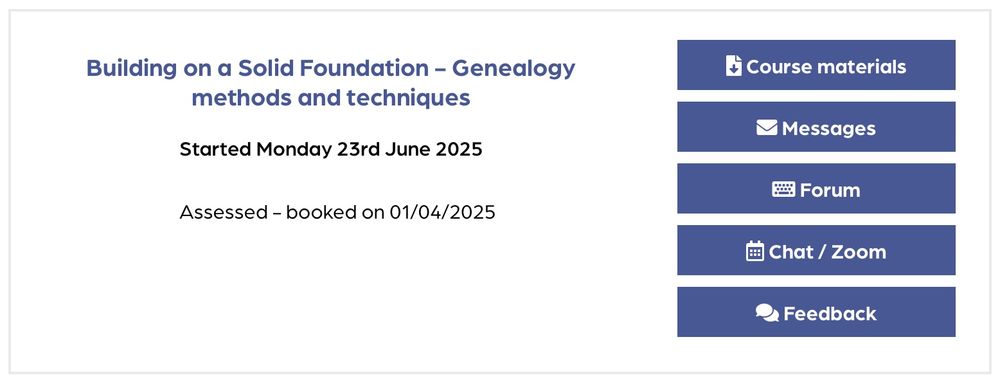
Task: Open the Feedback section
Action: 816,312
